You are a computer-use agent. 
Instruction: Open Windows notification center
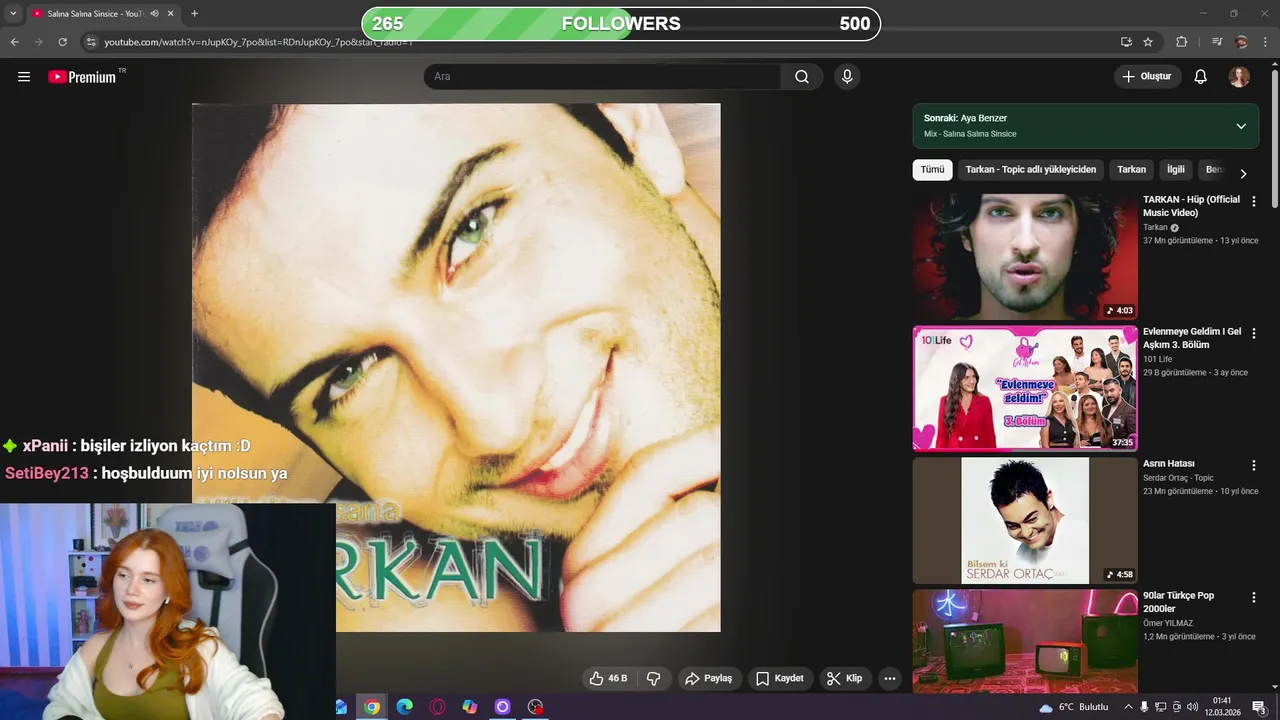click(x=1259, y=707)
